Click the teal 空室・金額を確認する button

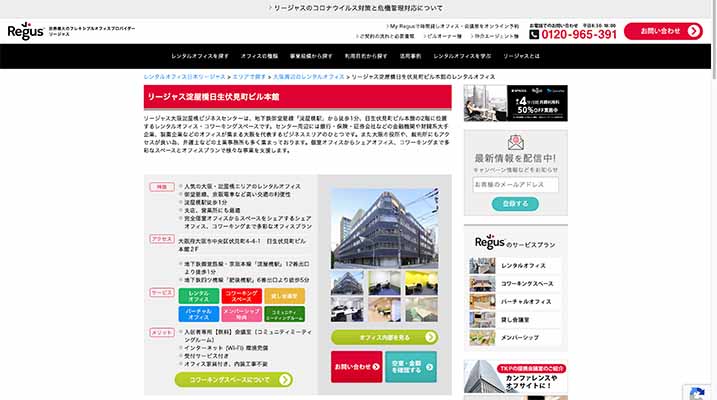click(411, 367)
